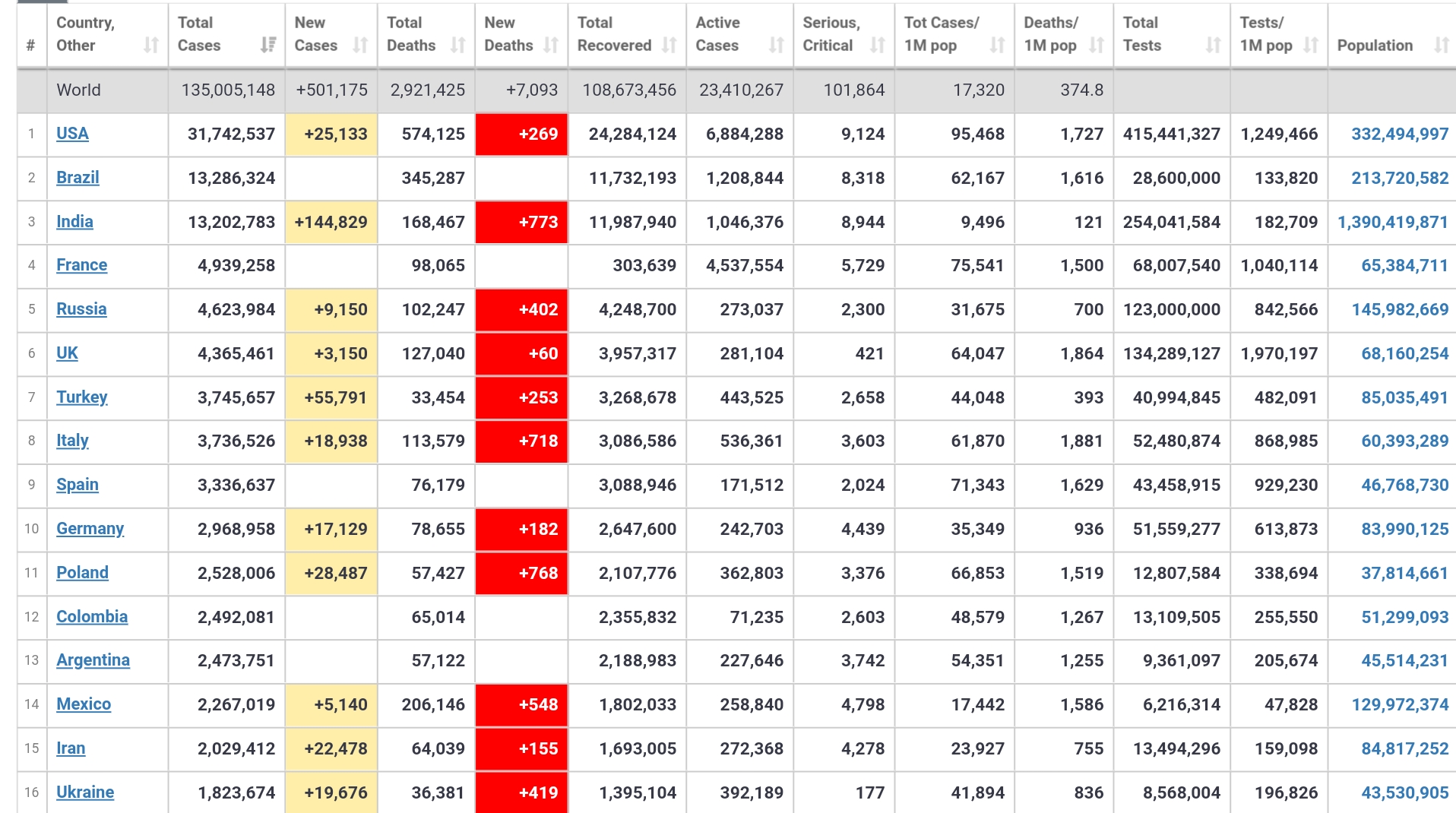Sort by Total Deaths arrows
The width and height of the screenshot is (1456, 813).
click(x=457, y=46)
